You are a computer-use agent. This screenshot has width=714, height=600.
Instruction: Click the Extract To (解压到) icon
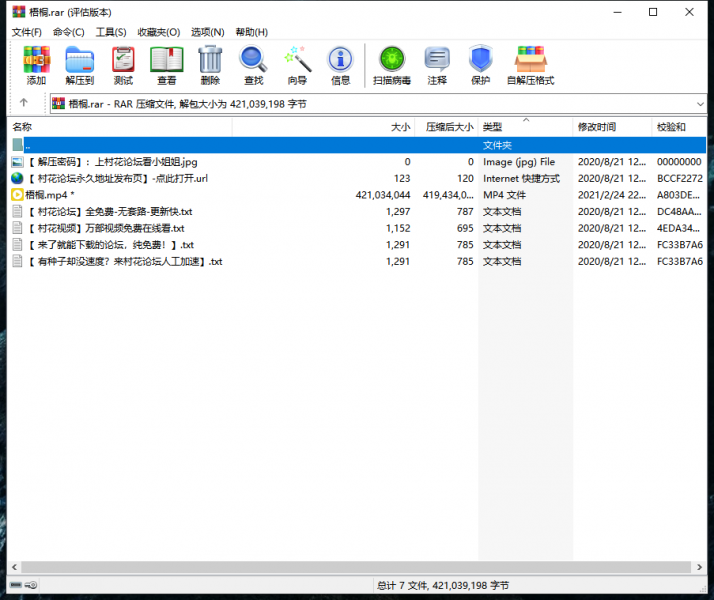79,65
